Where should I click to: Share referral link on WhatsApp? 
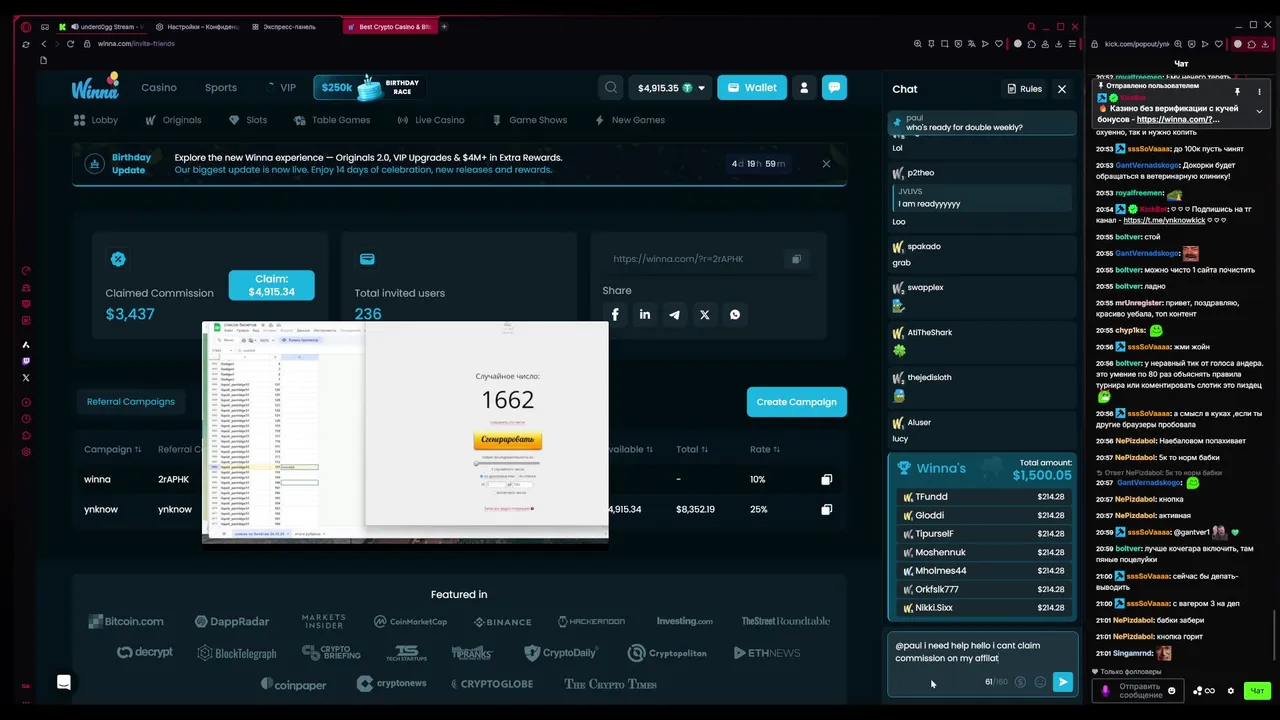tap(735, 314)
